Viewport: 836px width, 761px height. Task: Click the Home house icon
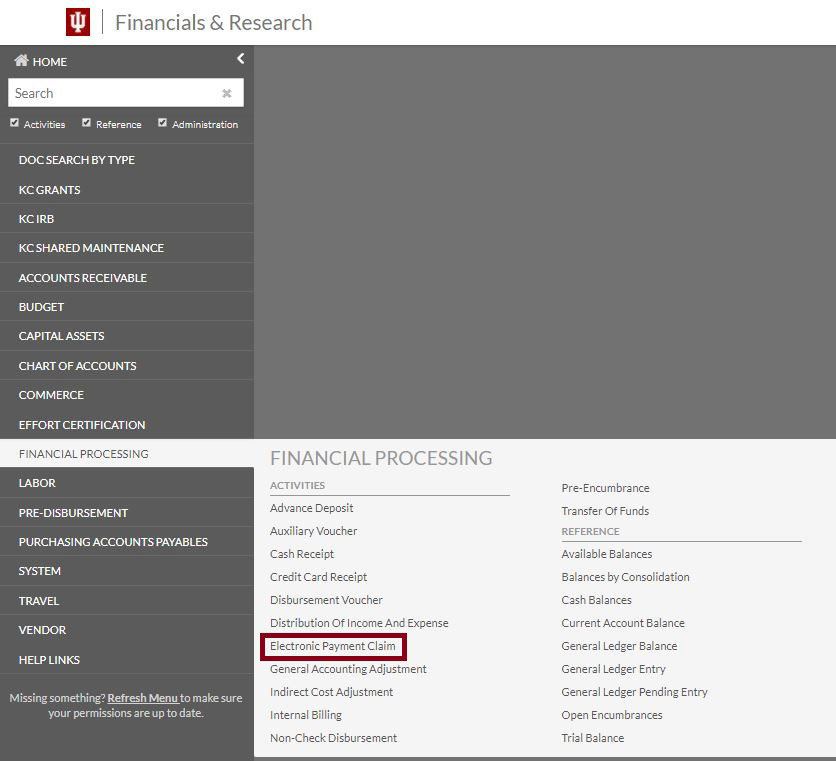[21, 61]
